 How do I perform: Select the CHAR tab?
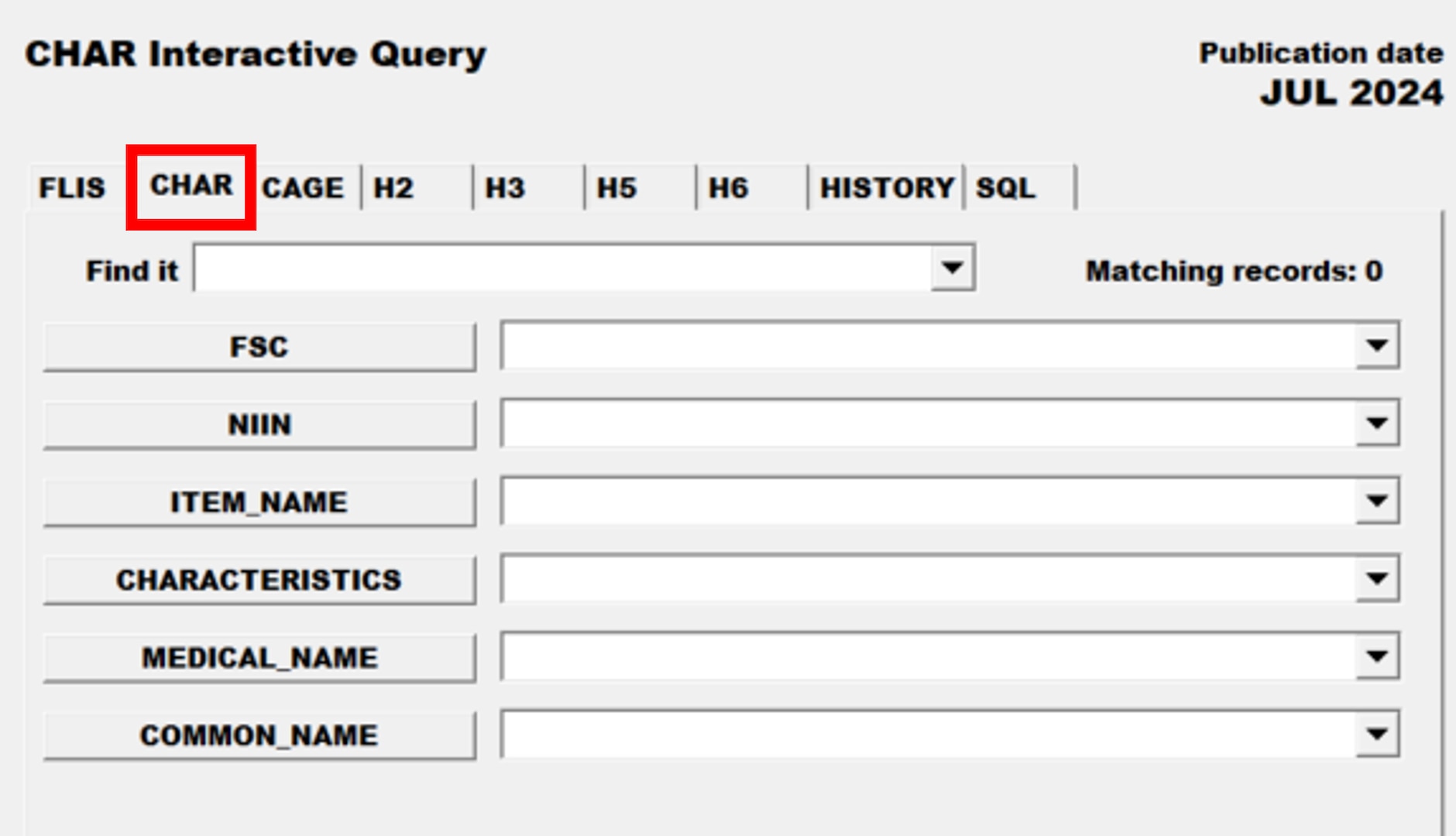point(191,187)
